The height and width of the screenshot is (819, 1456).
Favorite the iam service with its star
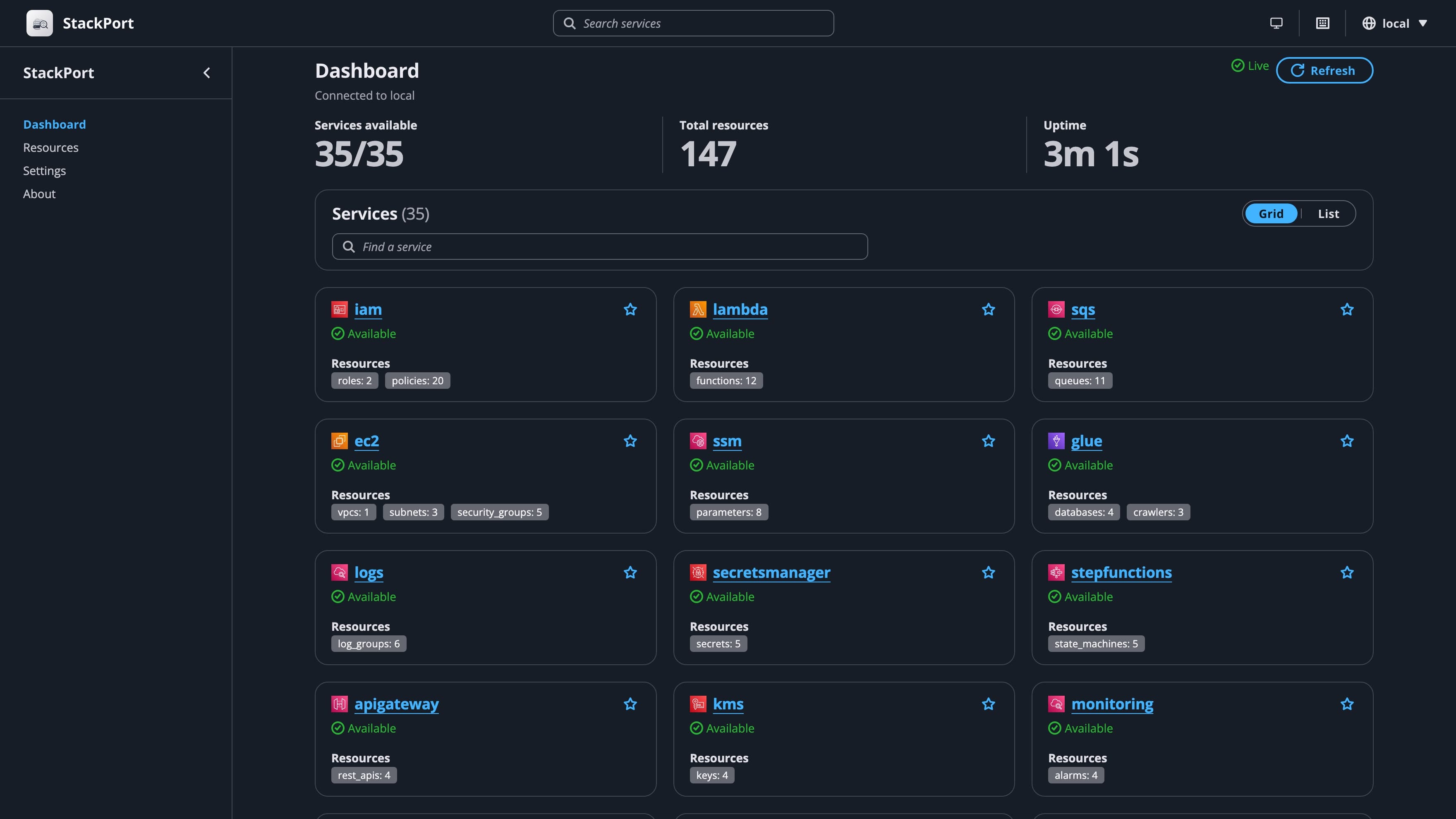click(x=630, y=309)
